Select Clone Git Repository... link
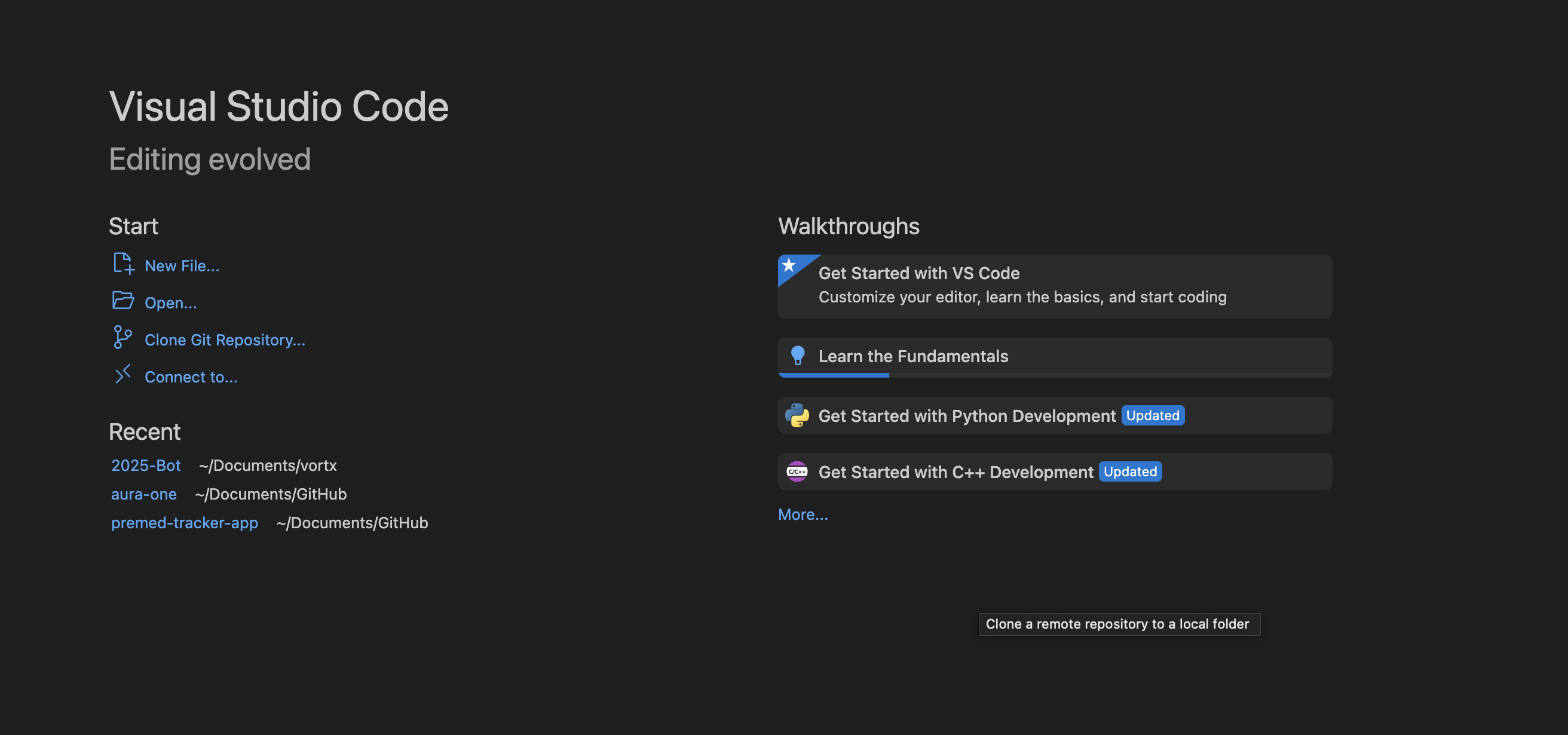Viewport: 1568px width, 735px height. pyautogui.click(x=225, y=340)
